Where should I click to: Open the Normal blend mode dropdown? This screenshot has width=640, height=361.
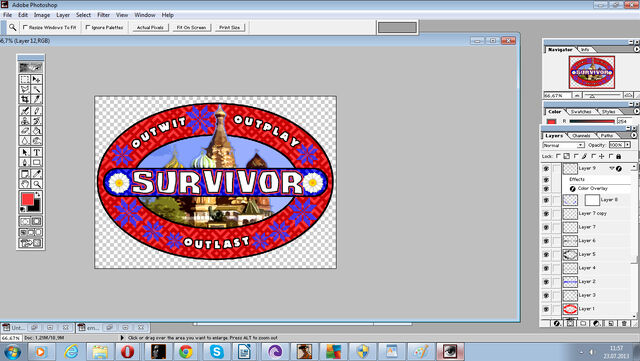[563, 145]
